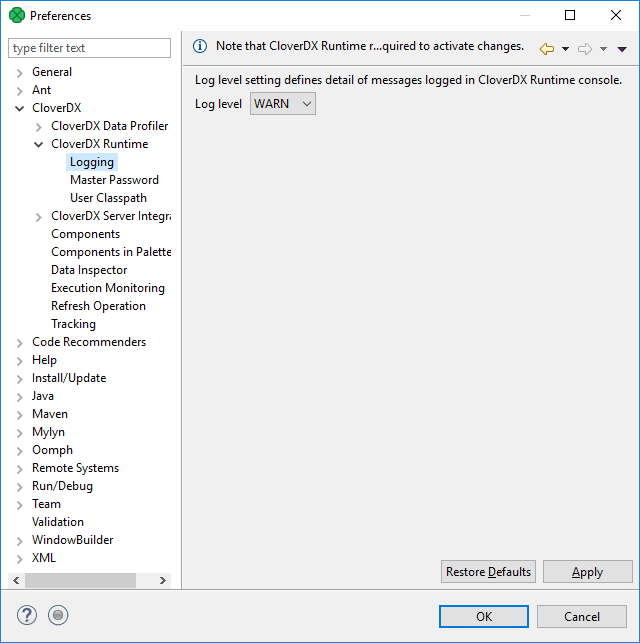The height and width of the screenshot is (643, 640).
Task: Click the Apply button
Action: (x=588, y=572)
